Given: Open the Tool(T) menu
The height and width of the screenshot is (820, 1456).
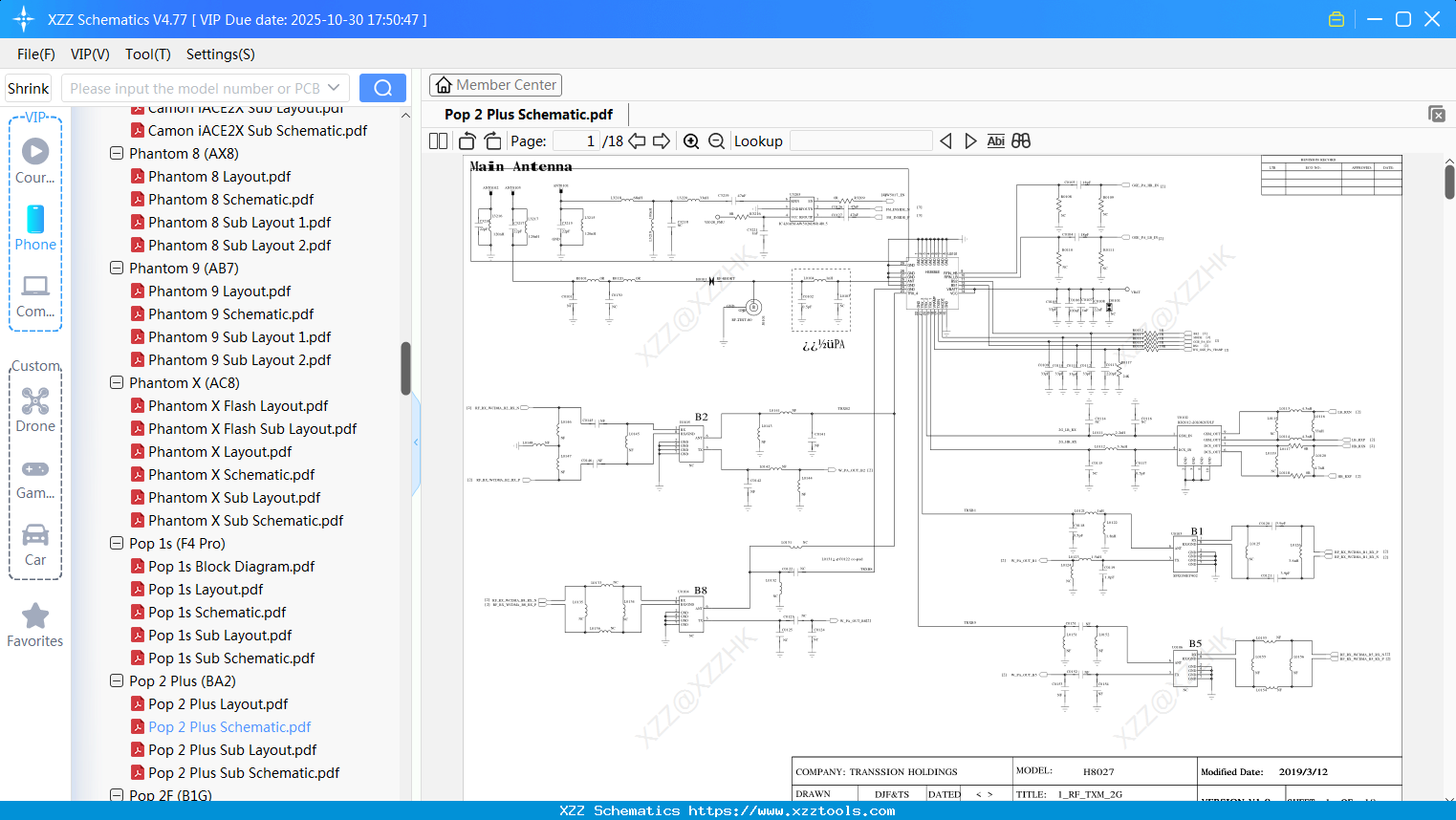Looking at the screenshot, I should tap(147, 54).
